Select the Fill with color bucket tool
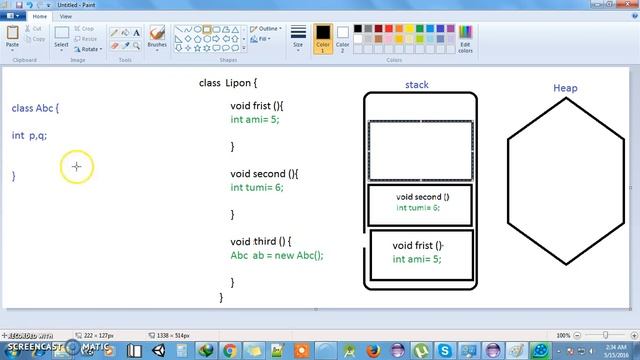The width and height of the screenshot is (640, 360). (125, 33)
